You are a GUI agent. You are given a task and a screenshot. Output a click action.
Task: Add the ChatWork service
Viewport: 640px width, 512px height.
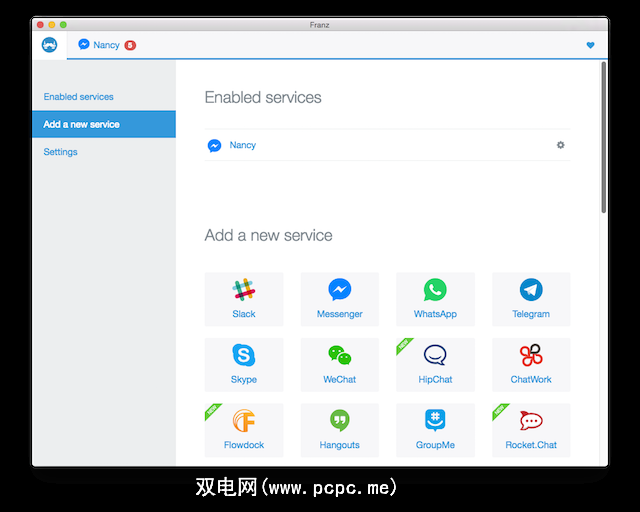tap(531, 365)
